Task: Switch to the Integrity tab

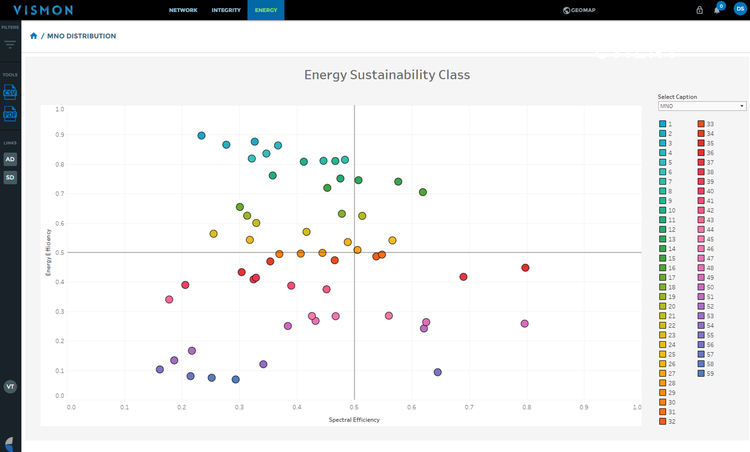Action: [x=226, y=10]
